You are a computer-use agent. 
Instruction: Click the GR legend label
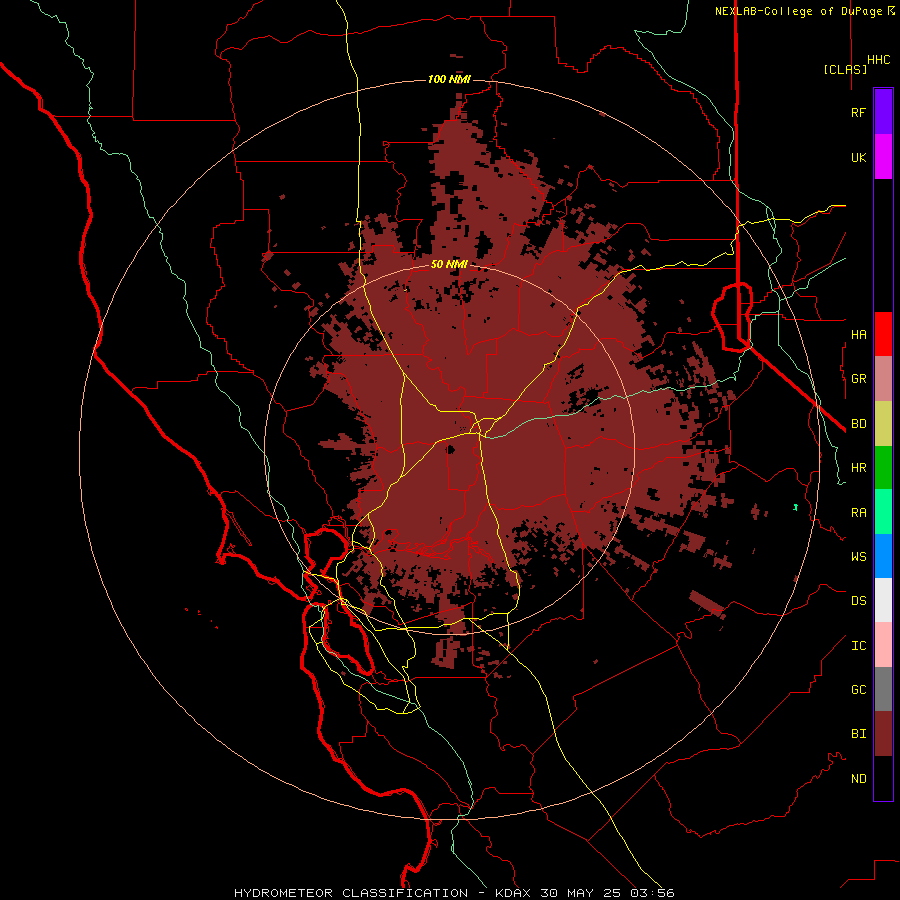pyautogui.click(x=858, y=379)
